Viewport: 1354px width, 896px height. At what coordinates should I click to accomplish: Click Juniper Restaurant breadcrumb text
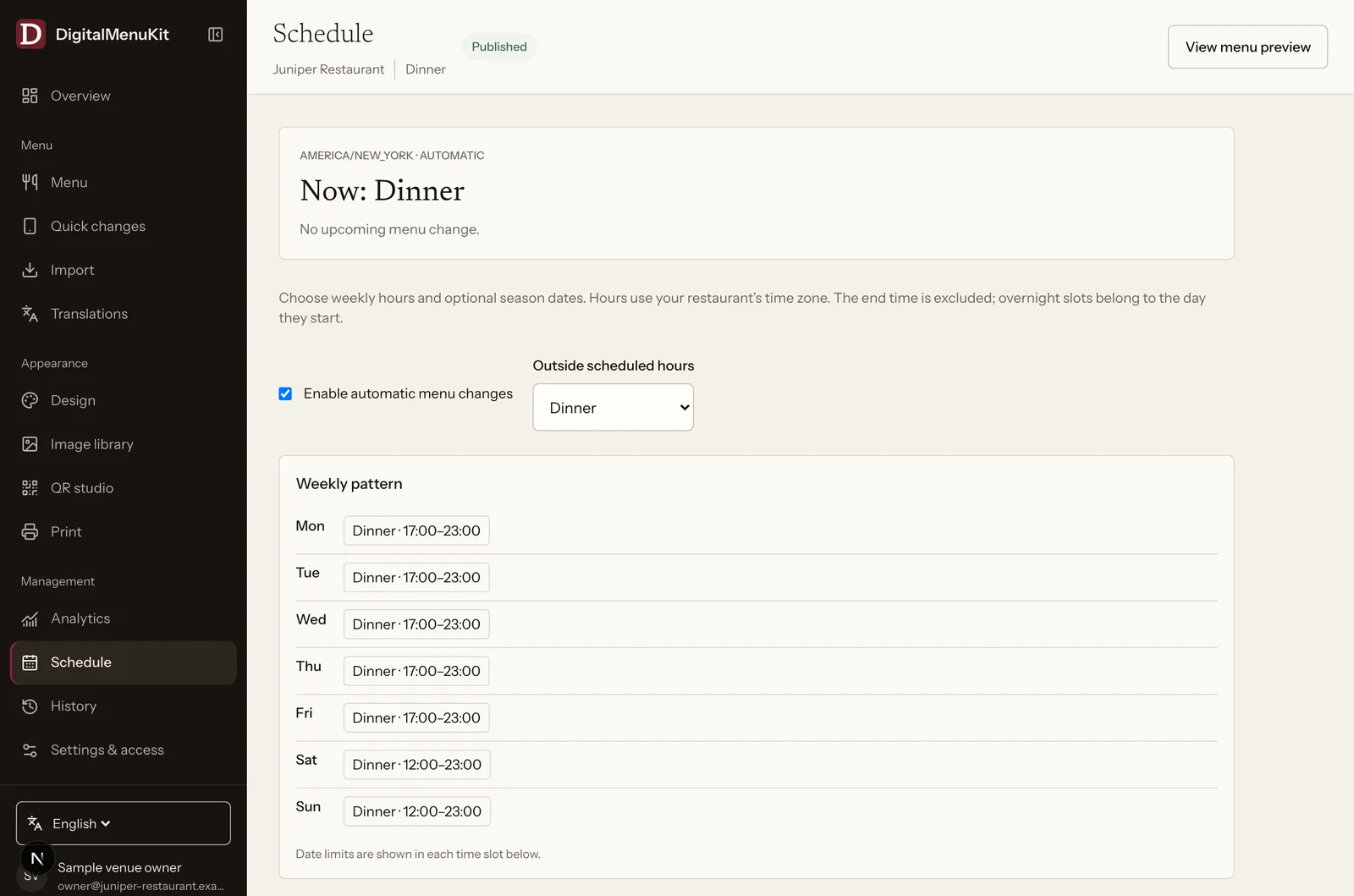(x=328, y=69)
